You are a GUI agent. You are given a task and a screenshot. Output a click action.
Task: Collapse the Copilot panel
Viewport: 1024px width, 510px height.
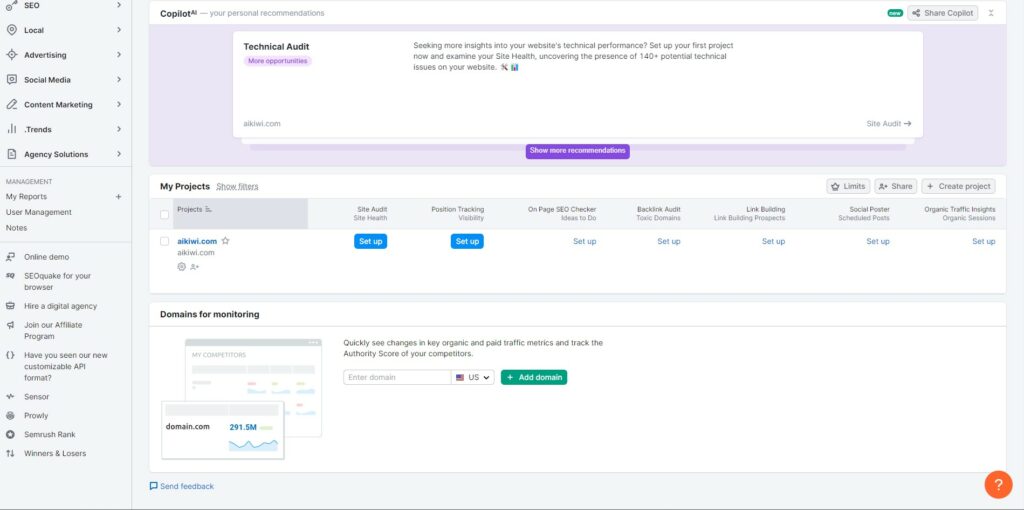point(991,13)
